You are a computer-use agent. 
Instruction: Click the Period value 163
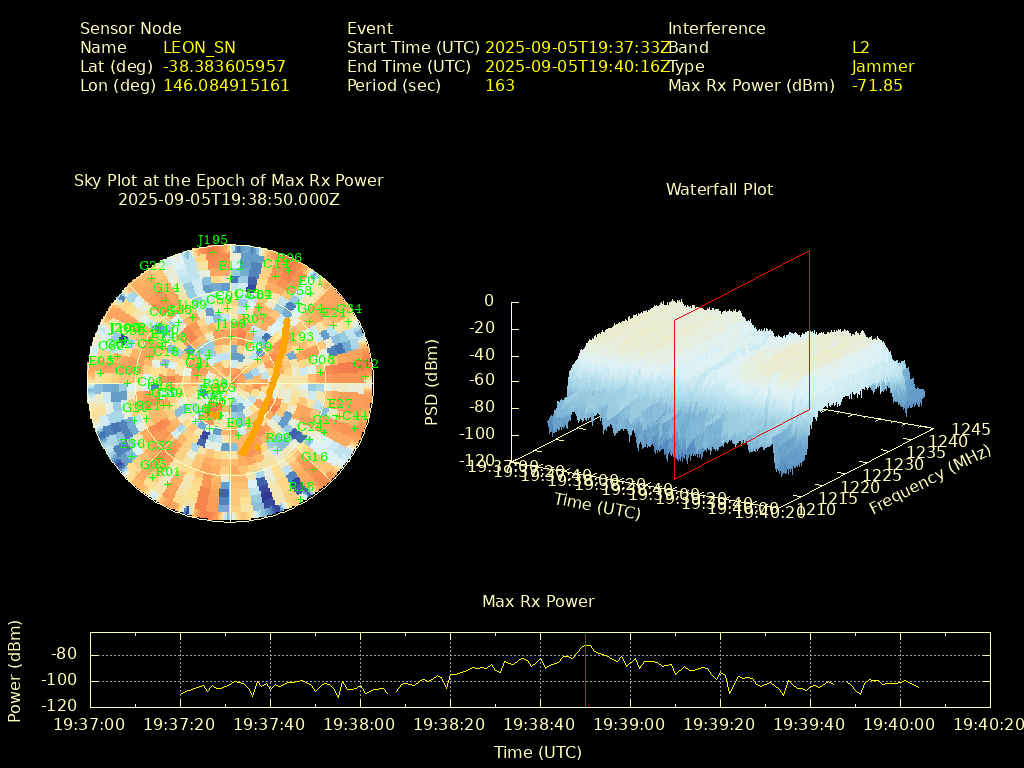click(x=499, y=86)
